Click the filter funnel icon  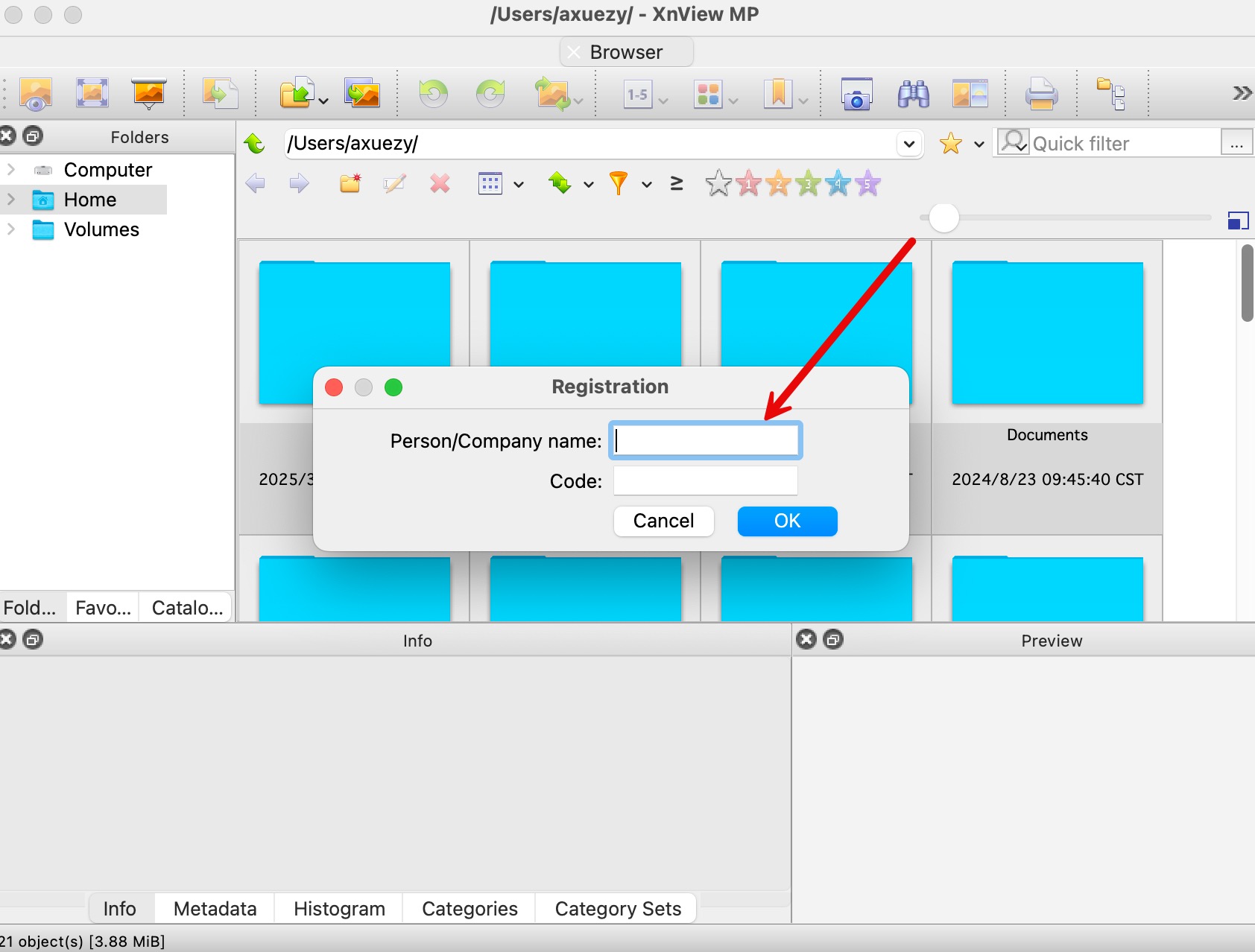(618, 183)
